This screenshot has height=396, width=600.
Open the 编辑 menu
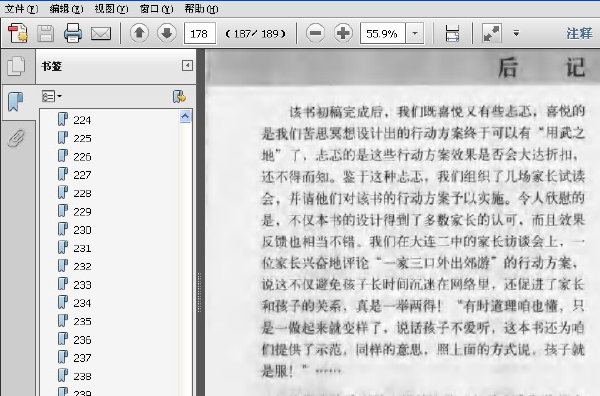[66, 8]
